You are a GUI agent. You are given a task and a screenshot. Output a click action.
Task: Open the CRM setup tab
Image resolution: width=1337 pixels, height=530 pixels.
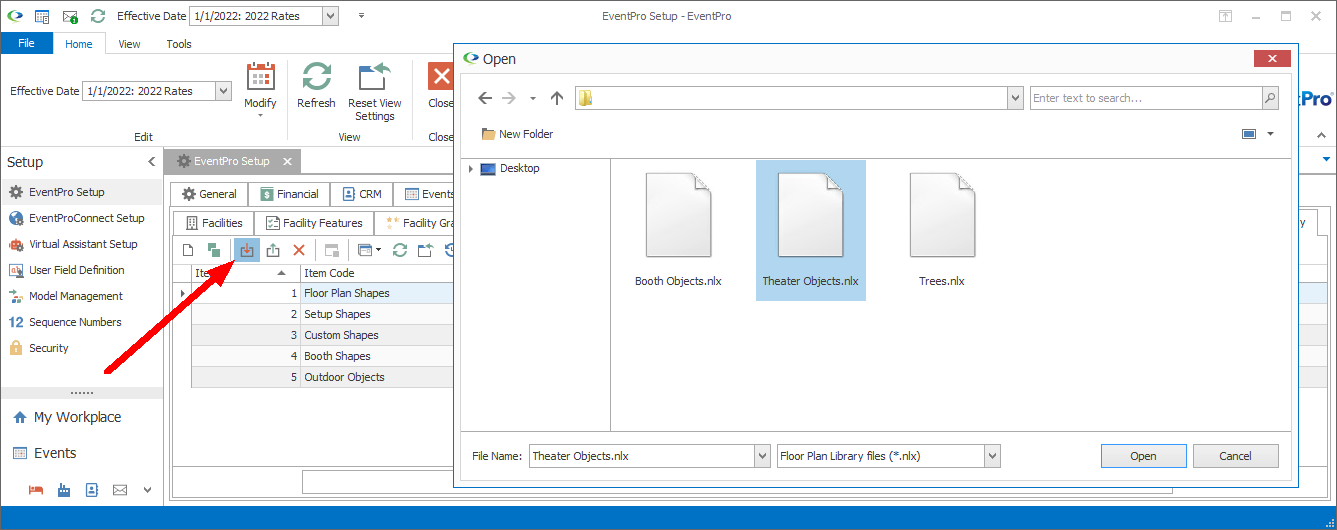(361, 194)
